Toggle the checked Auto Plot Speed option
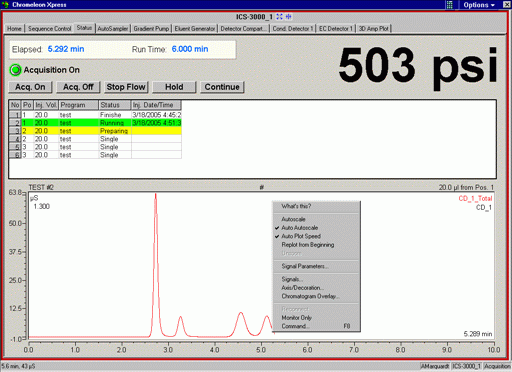 [316, 236]
